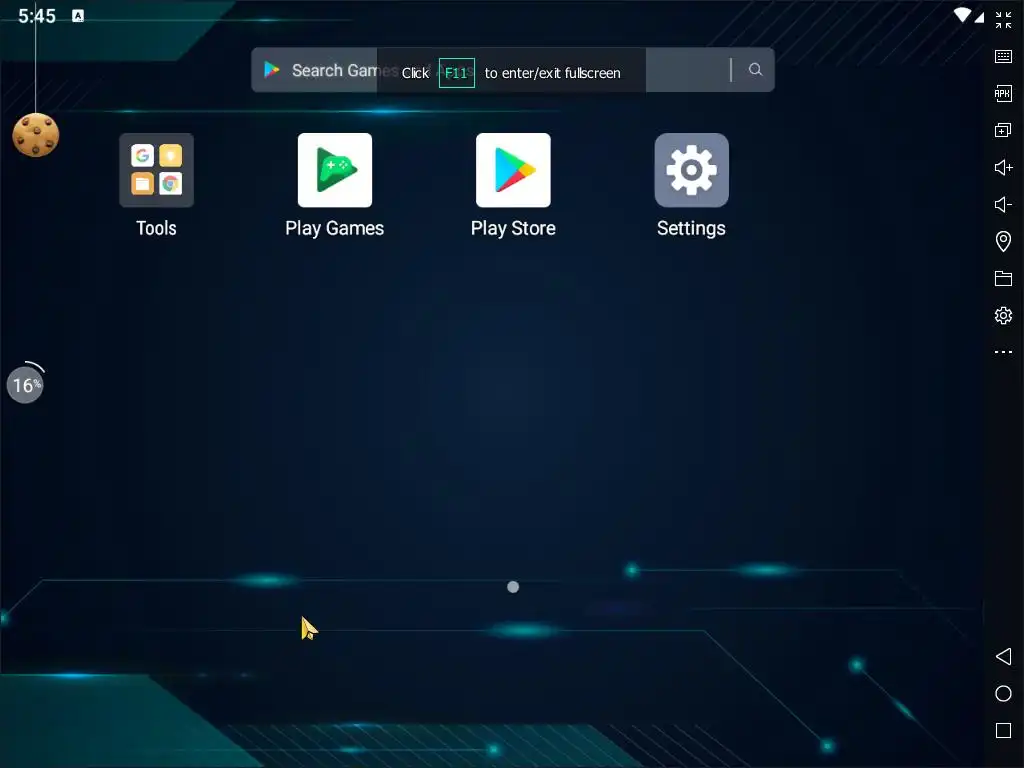Tap the Android Back triangle button

(1003, 656)
